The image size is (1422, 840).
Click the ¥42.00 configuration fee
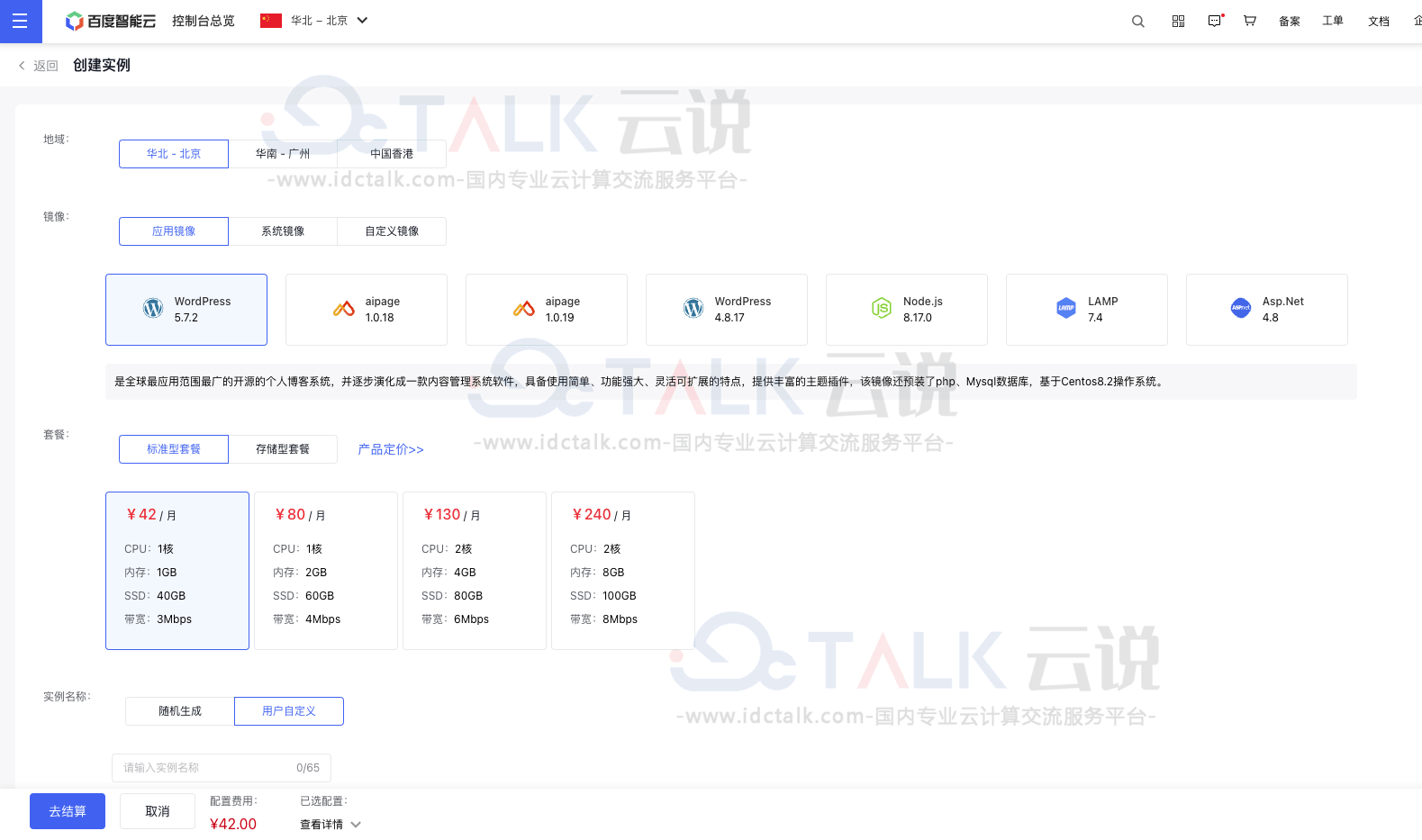click(x=233, y=825)
